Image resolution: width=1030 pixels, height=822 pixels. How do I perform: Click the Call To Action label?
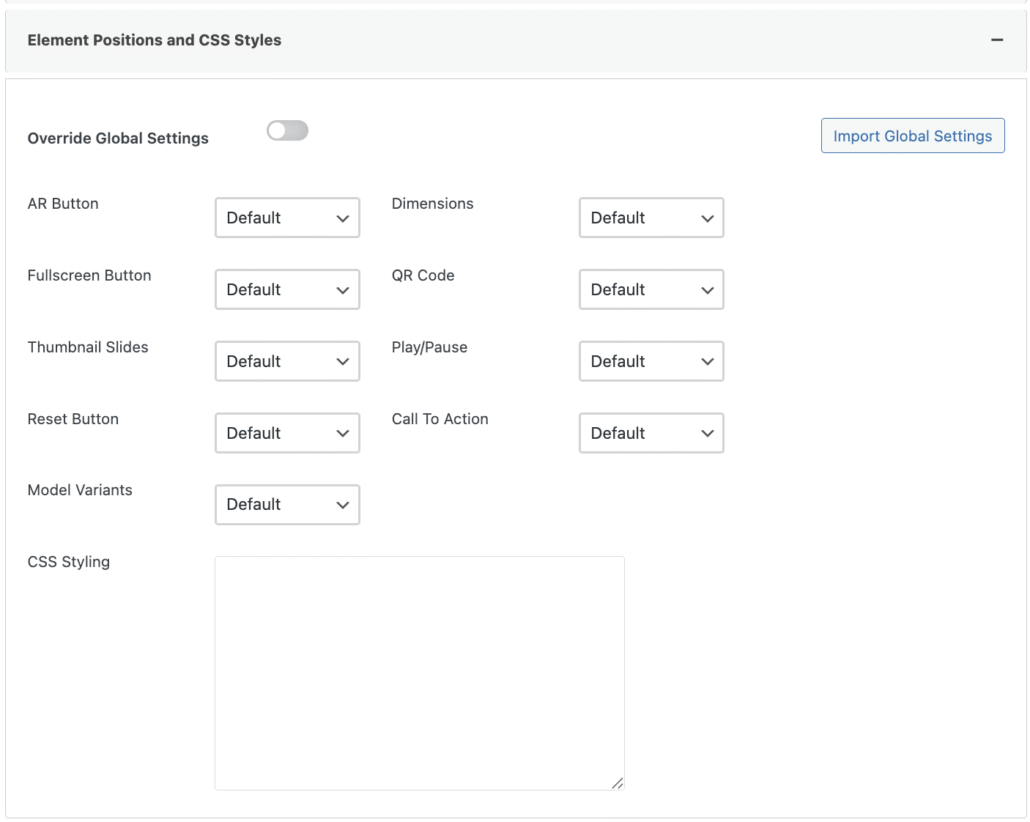point(440,420)
